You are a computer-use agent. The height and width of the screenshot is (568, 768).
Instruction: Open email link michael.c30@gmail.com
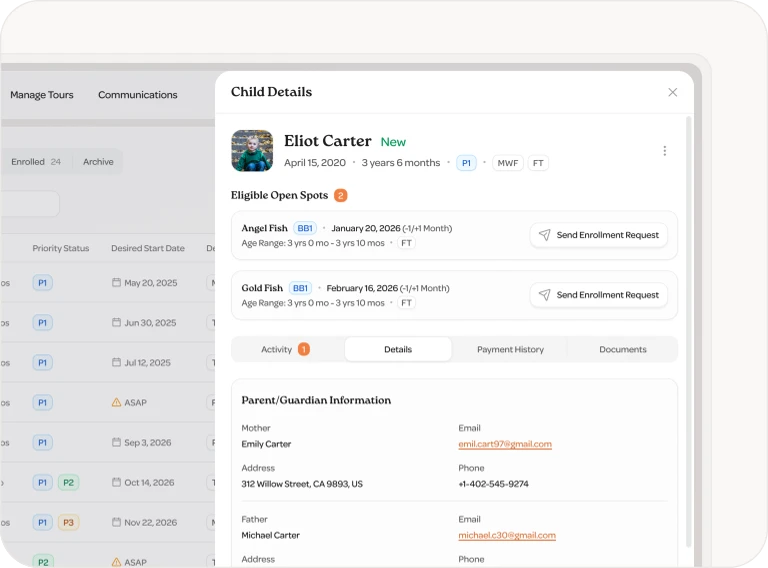pos(507,535)
